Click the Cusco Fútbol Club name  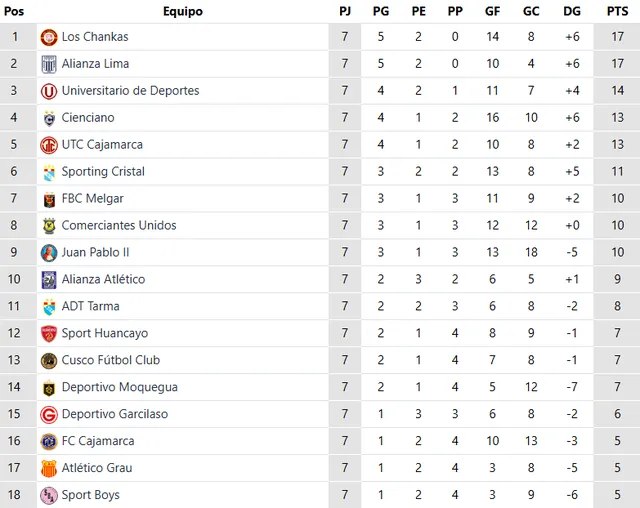click(110, 360)
